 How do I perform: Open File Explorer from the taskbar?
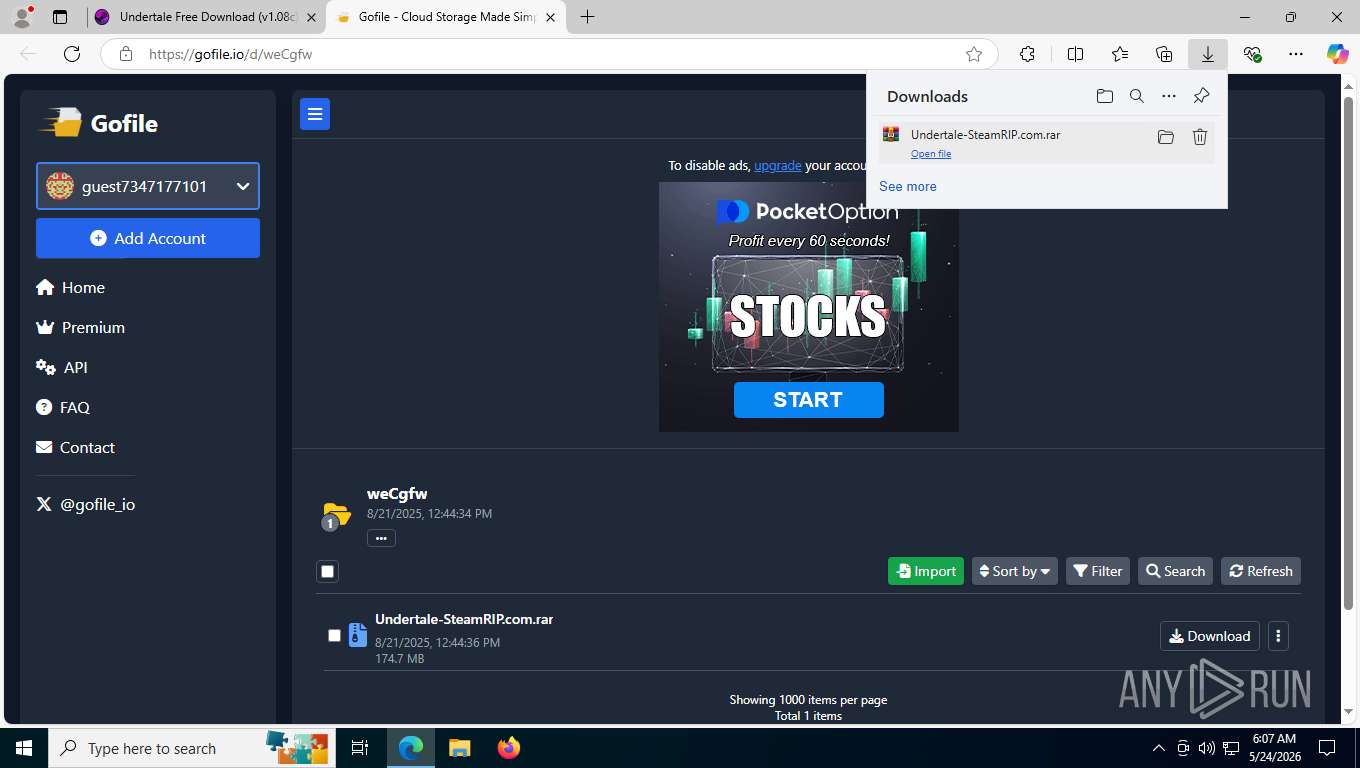coord(459,748)
